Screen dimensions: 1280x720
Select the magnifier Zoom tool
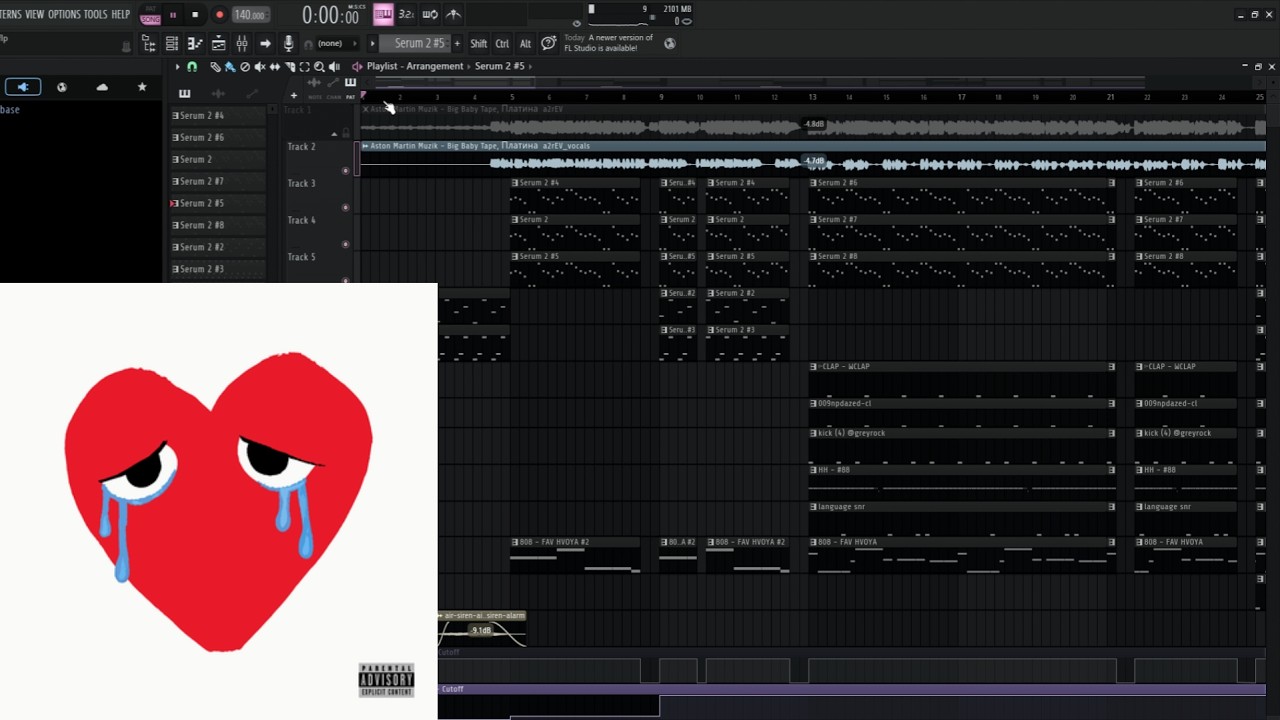point(319,67)
